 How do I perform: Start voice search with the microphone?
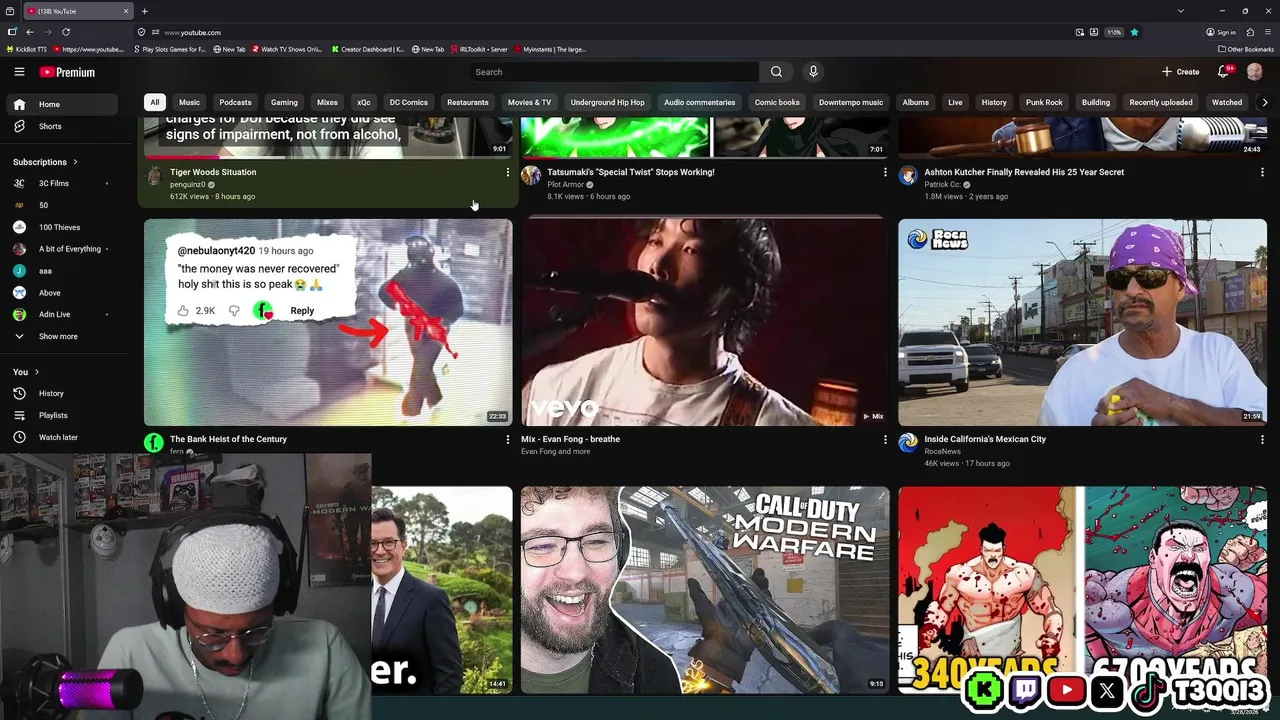coord(813,72)
